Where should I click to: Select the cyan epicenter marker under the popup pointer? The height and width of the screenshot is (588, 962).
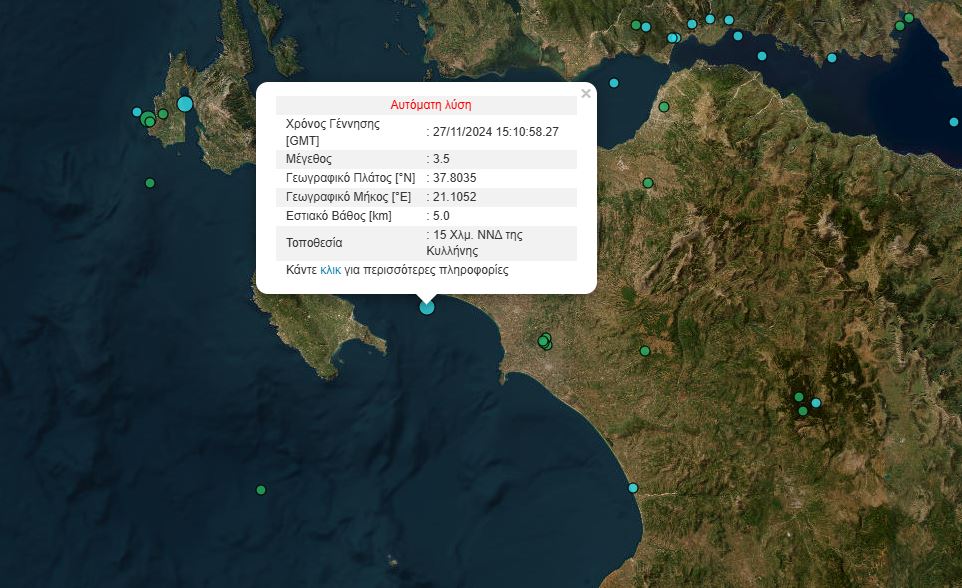427,307
